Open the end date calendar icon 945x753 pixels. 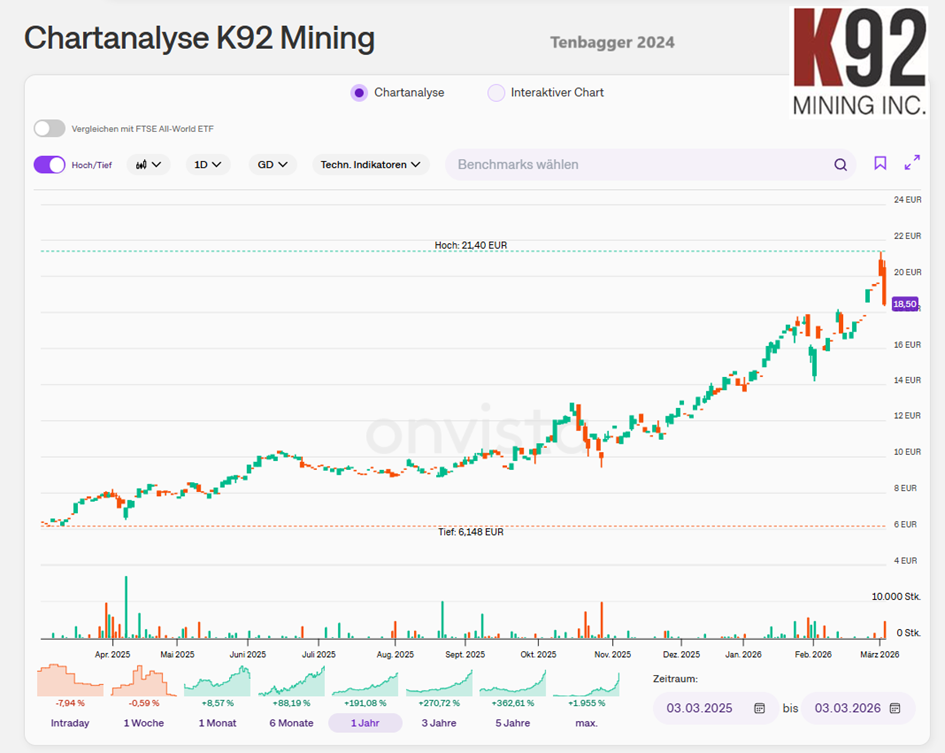coord(895,708)
